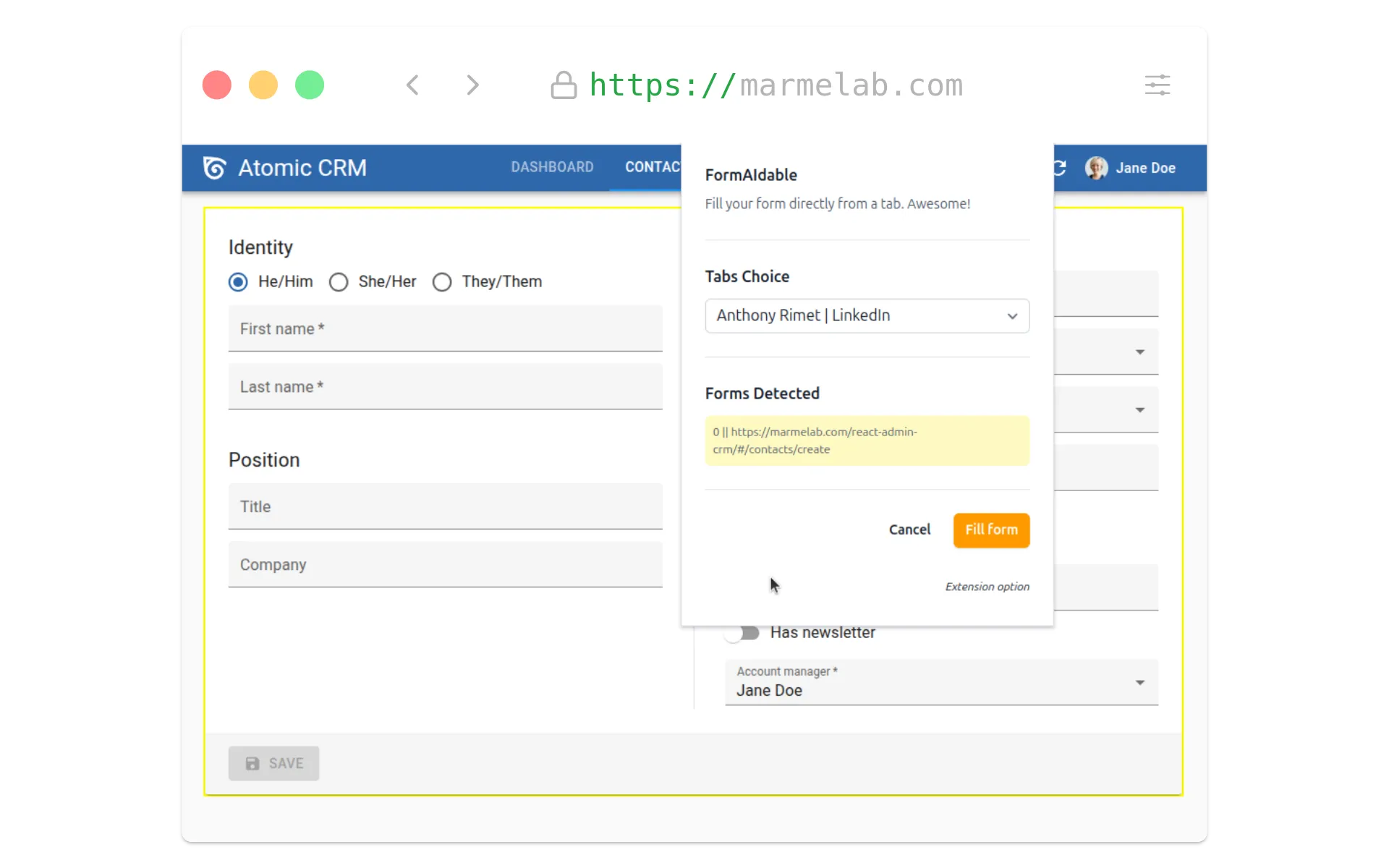This screenshot has width=1389, height=868.
Task: Click the padlock icon in address bar
Action: [x=564, y=85]
